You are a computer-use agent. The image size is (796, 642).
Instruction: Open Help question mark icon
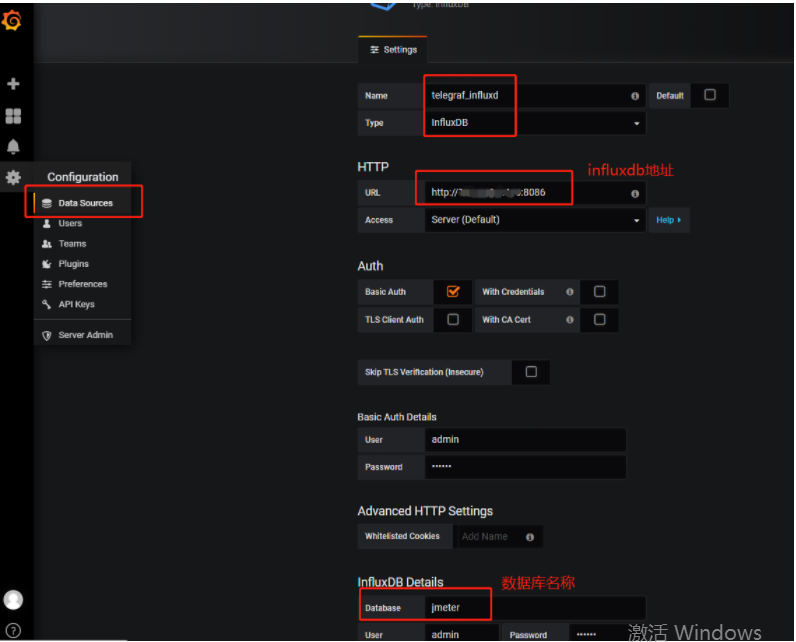pyautogui.click(x=13, y=631)
